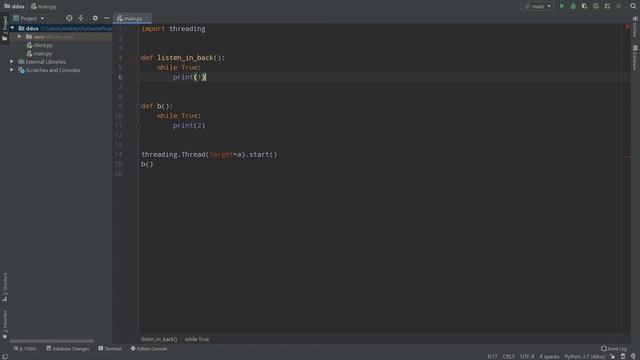Expand Scratches and Consoles node
Screen dimensions: 640x360
(12, 70)
